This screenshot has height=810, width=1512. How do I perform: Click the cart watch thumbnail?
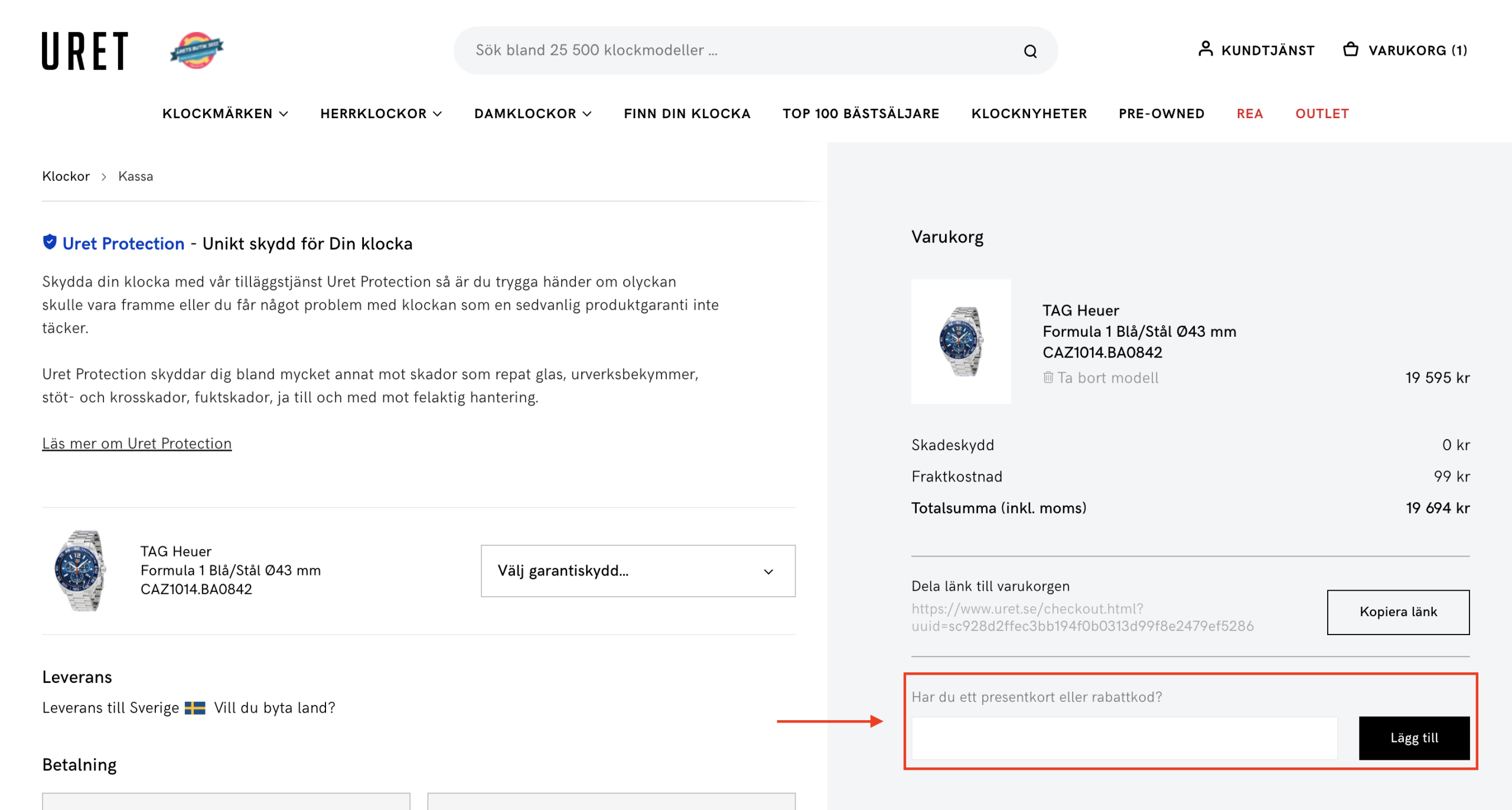coord(961,341)
